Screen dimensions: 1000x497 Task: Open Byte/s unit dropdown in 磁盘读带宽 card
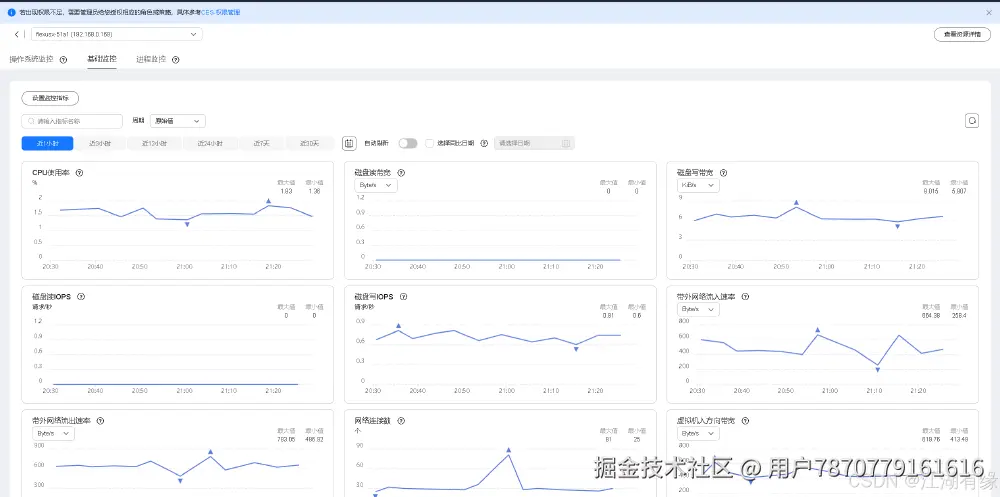click(x=376, y=185)
